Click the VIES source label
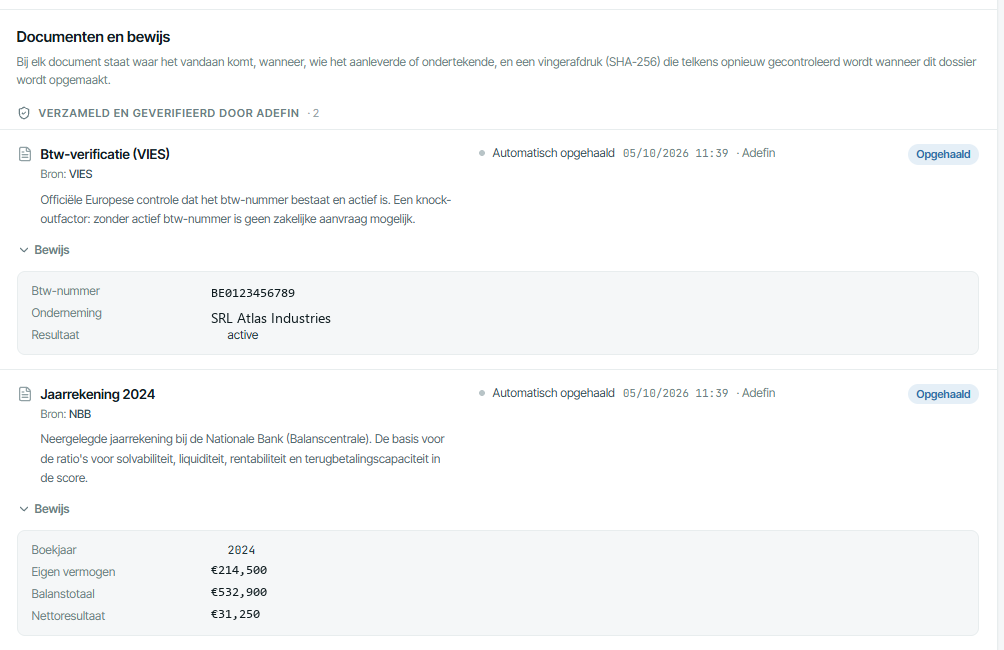The width and height of the screenshot is (1004, 650). pyautogui.click(x=81, y=174)
